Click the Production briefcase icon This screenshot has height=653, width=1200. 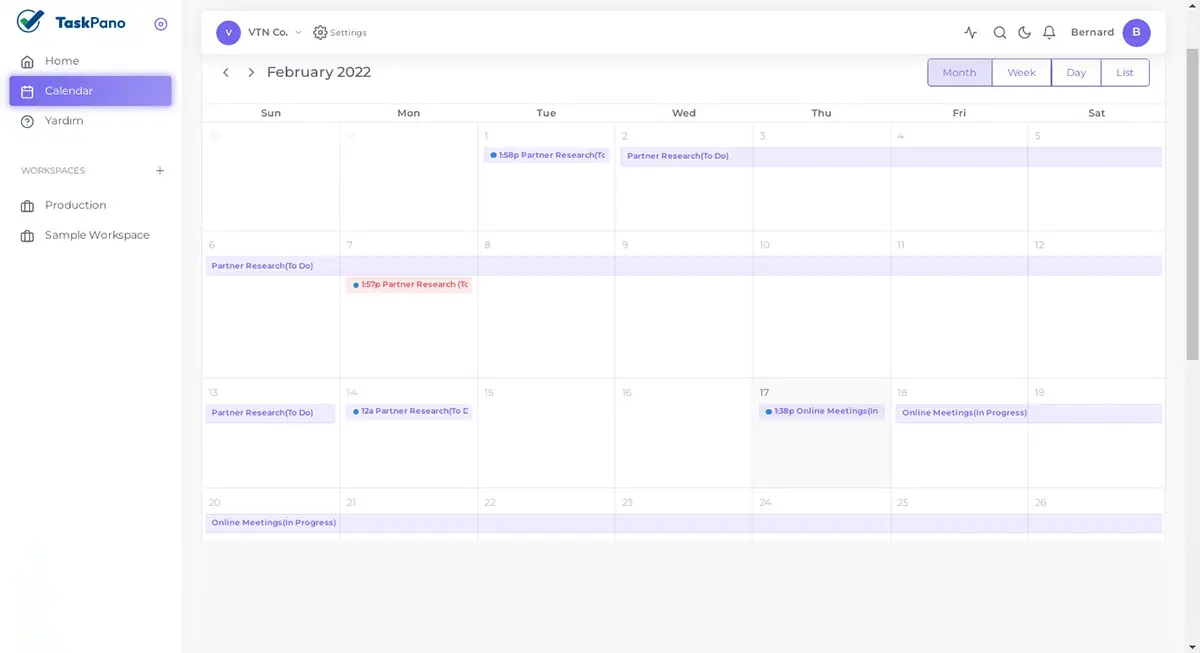pos(28,206)
